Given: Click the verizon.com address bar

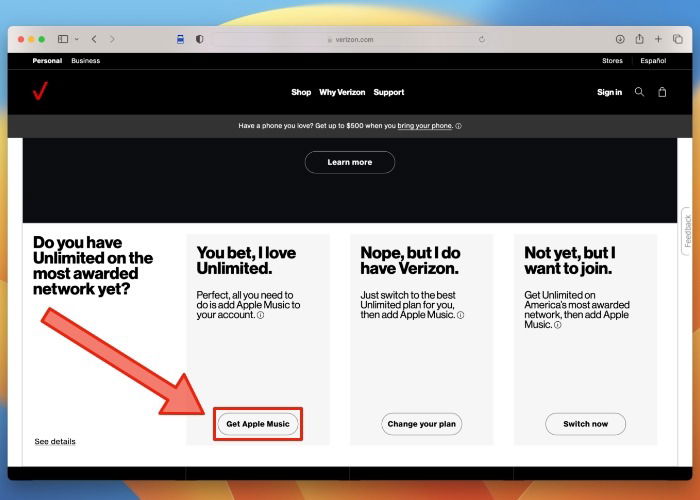Looking at the screenshot, I should coord(350,39).
